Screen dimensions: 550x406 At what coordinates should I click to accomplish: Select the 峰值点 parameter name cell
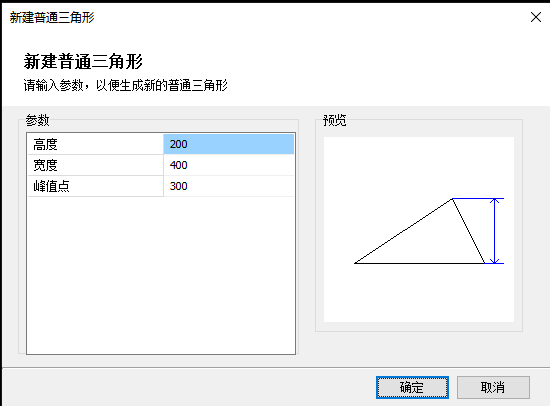click(x=95, y=186)
